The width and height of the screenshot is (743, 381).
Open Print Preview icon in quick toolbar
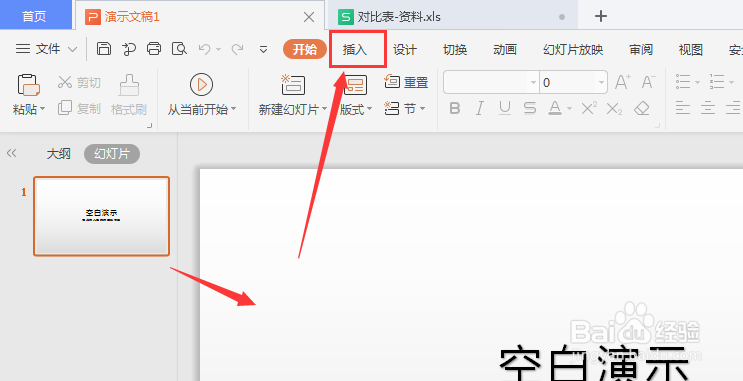(x=179, y=49)
